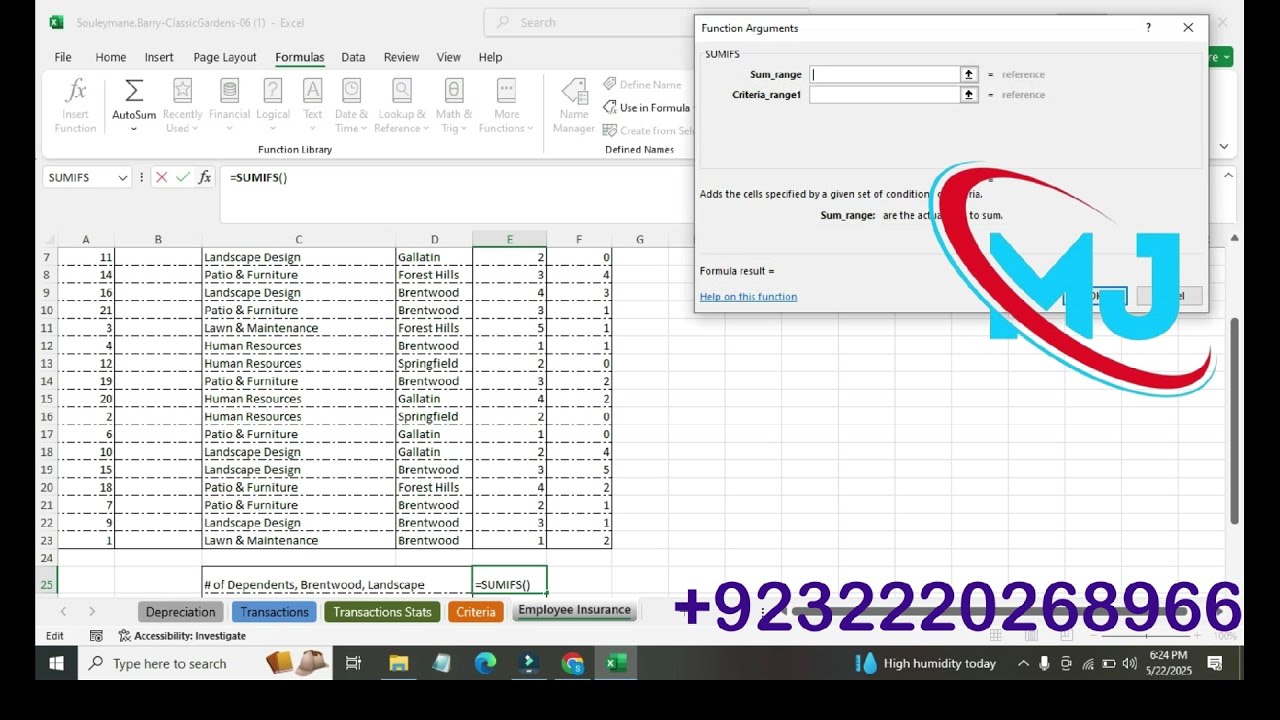Click inside the Criteria_range1 input field
The height and width of the screenshot is (720, 1280).
tap(885, 95)
